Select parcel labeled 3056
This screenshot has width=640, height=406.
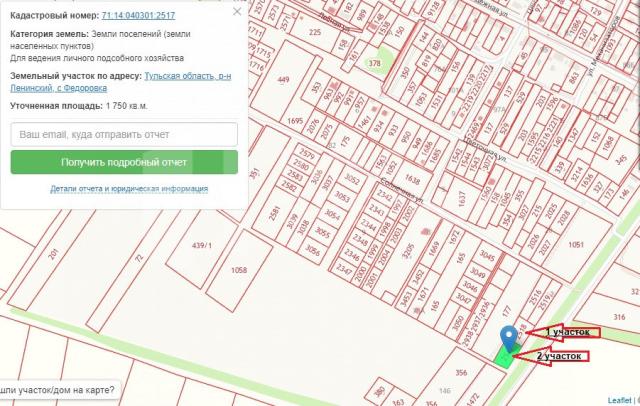pos(313,250)
